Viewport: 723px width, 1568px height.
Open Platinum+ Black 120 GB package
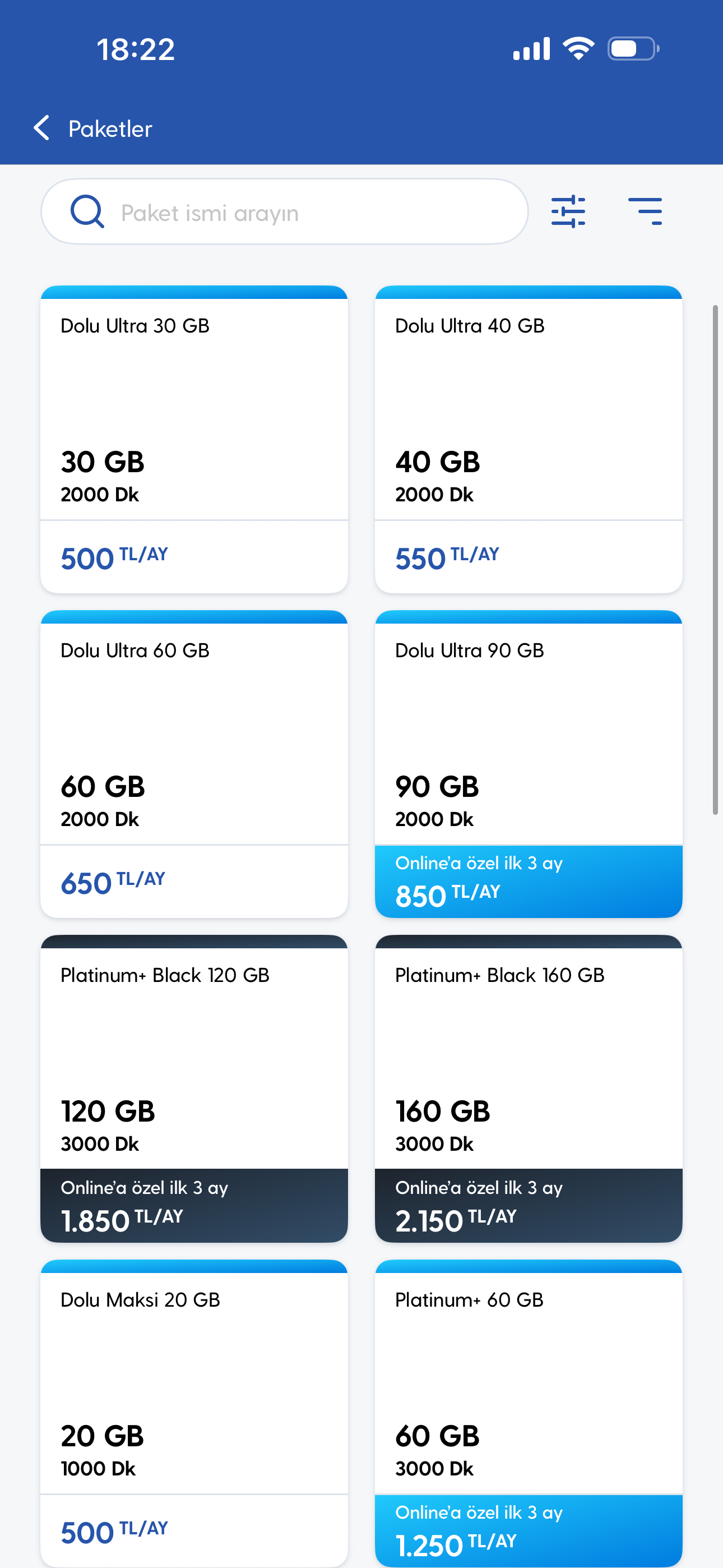[x=193, y=1059]
